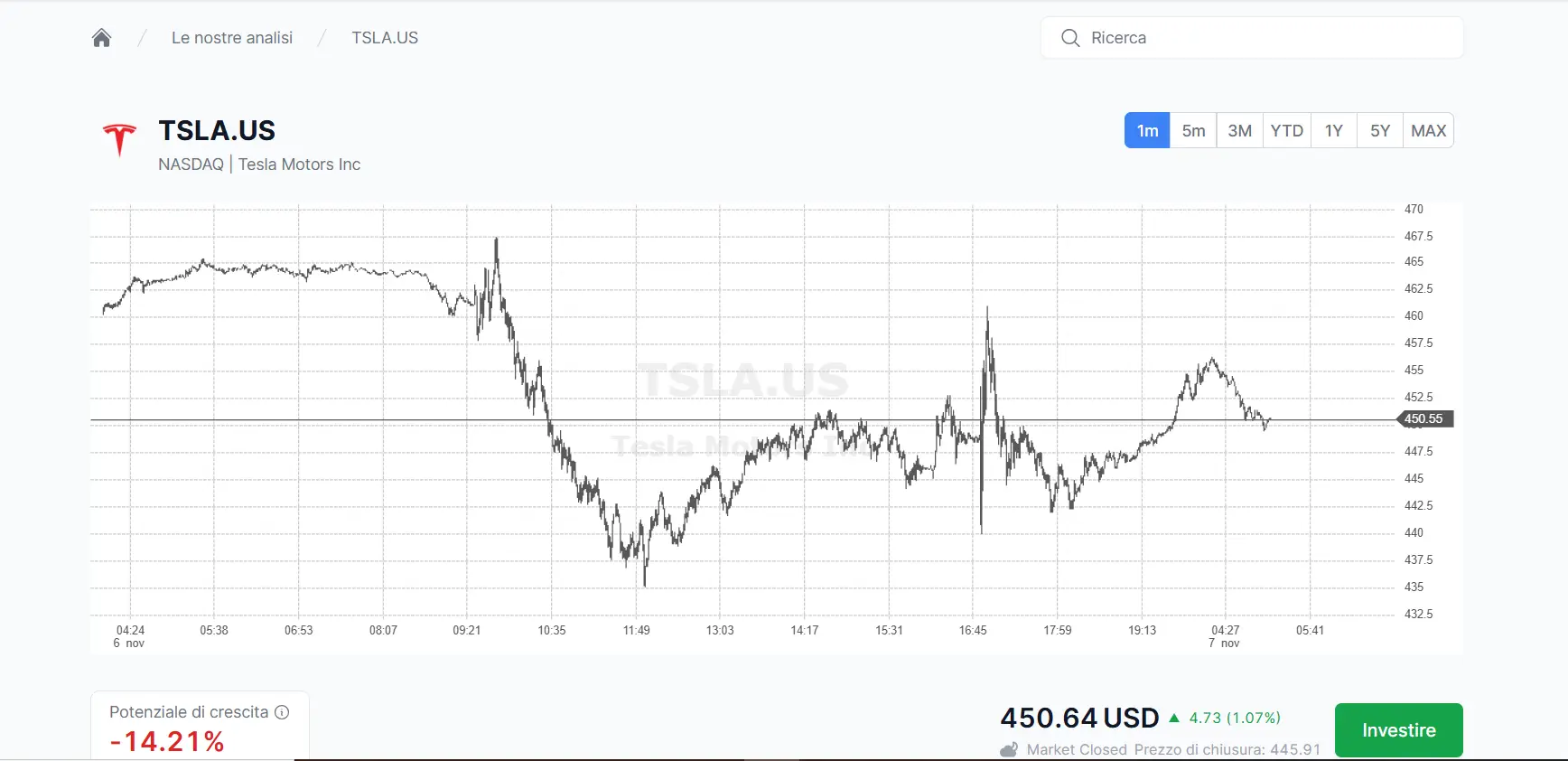
Task: Go to the home page icon
Action: point(101,38)
